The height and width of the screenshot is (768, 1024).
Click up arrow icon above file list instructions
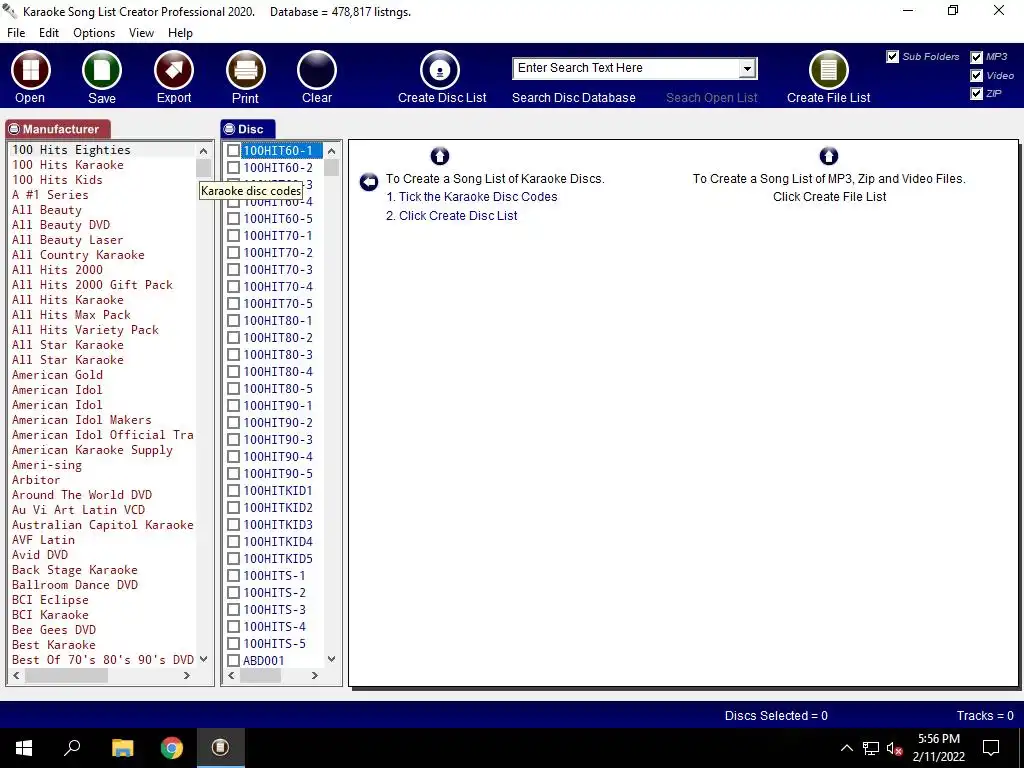click(x=829, y=156)
